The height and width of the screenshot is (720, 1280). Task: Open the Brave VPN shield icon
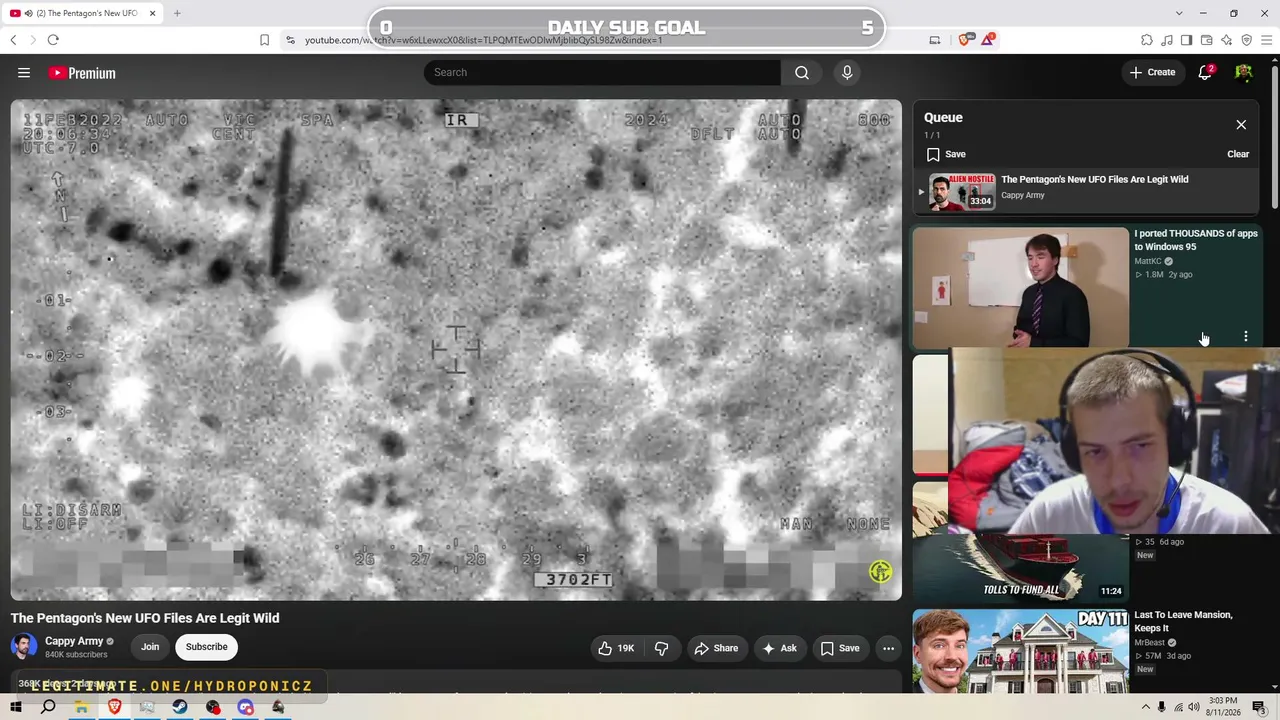click(x=1247, y=40)
